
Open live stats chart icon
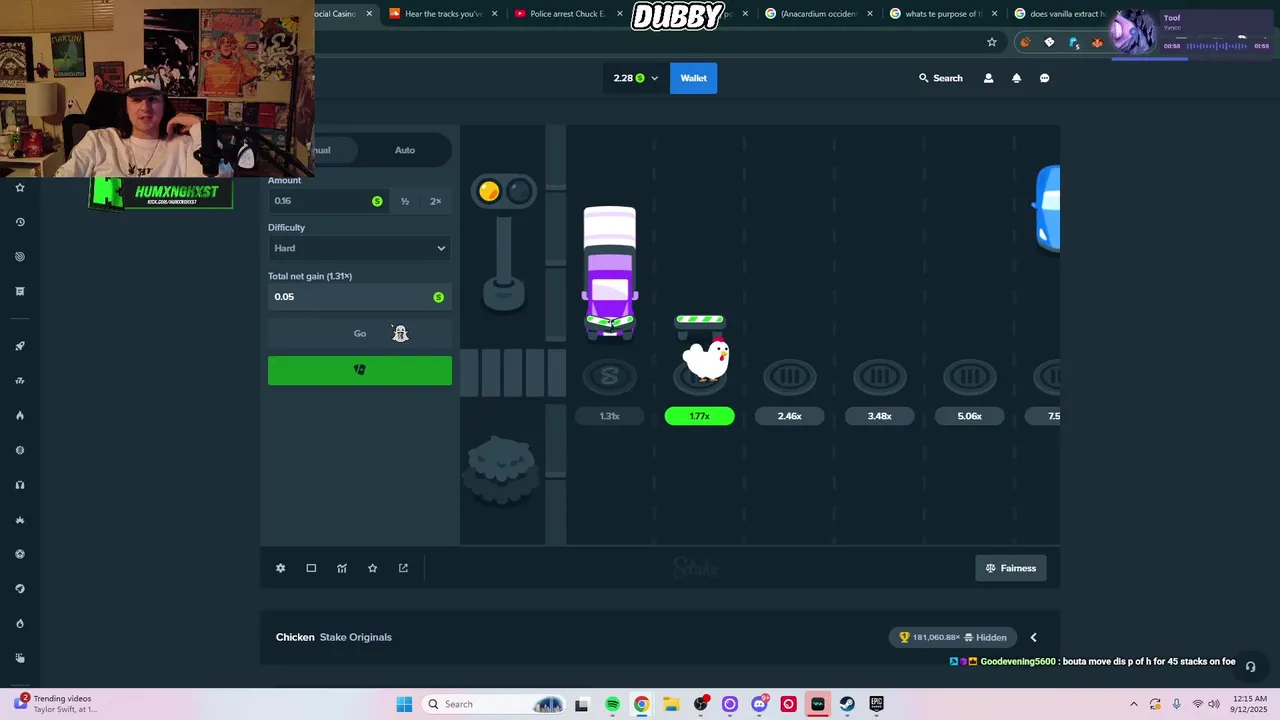pyautogui.click(x=342, y=568)
